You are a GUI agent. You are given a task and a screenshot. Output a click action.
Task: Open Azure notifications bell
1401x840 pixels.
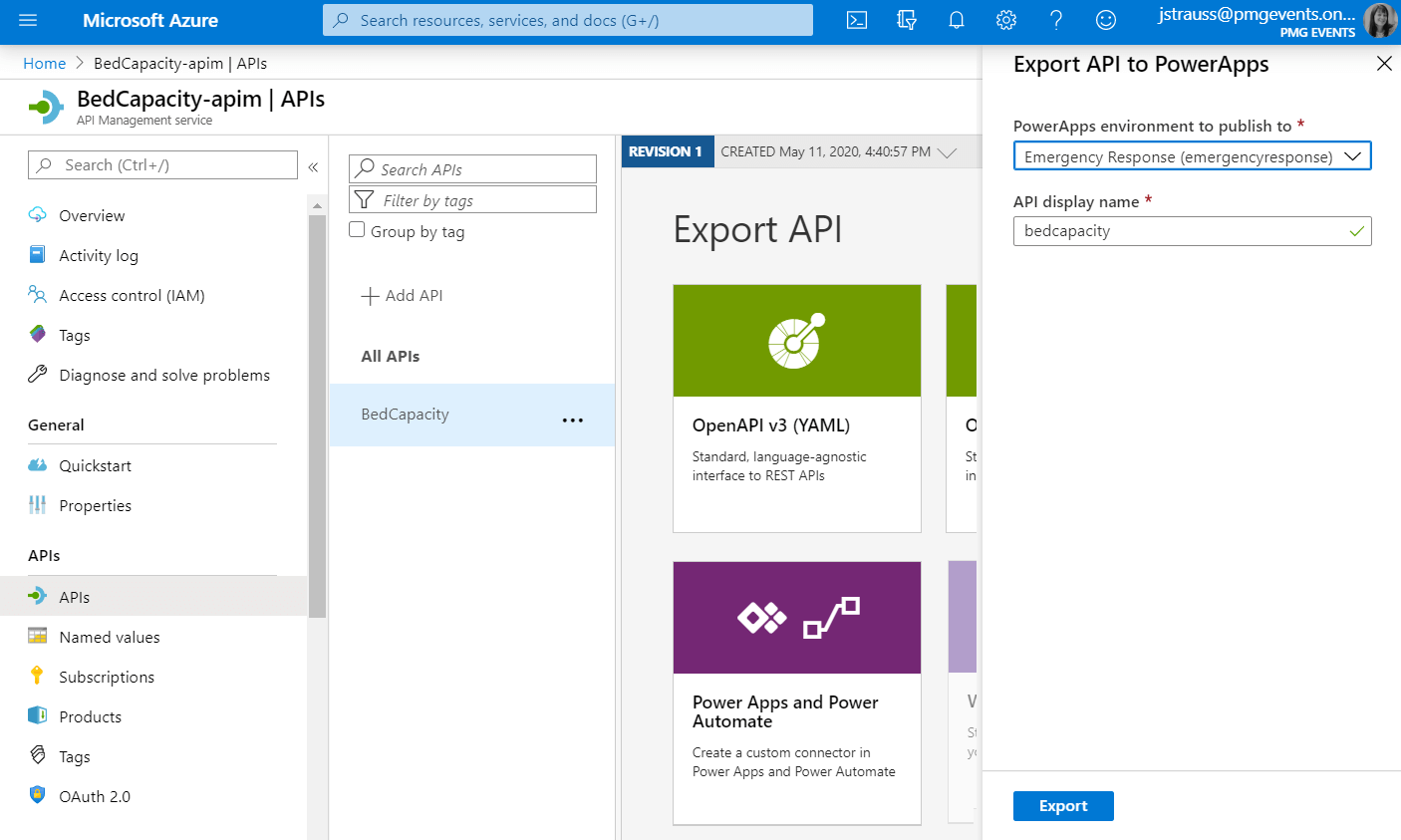point(957,20)
